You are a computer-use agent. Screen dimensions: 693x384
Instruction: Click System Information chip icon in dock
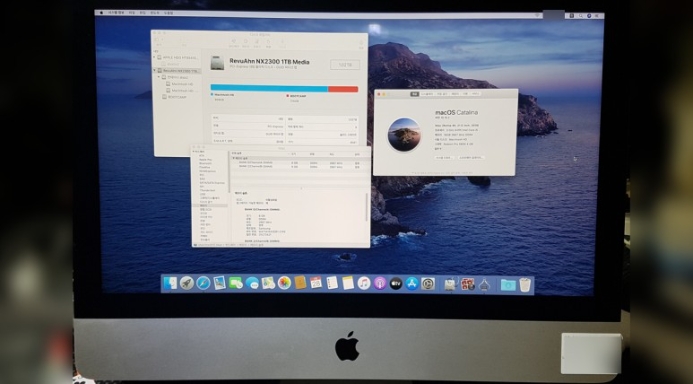[484, 284]
